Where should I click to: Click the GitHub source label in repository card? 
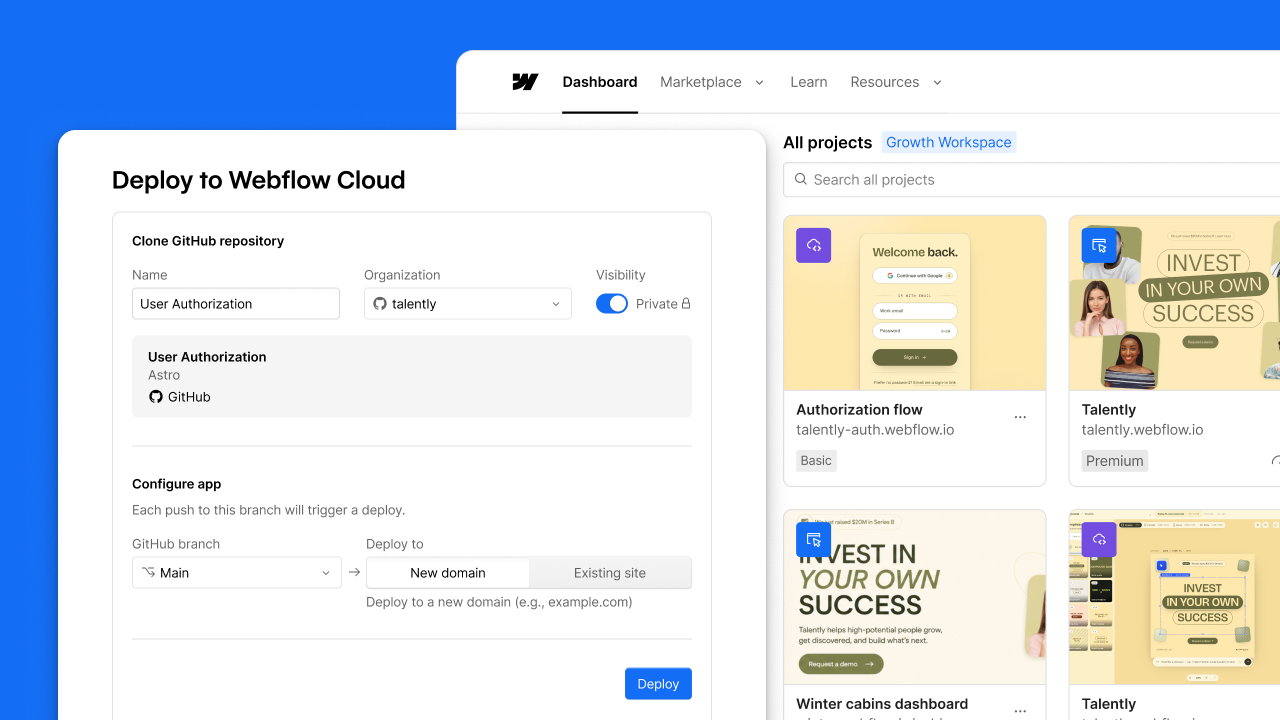click(x=180, y=397)
